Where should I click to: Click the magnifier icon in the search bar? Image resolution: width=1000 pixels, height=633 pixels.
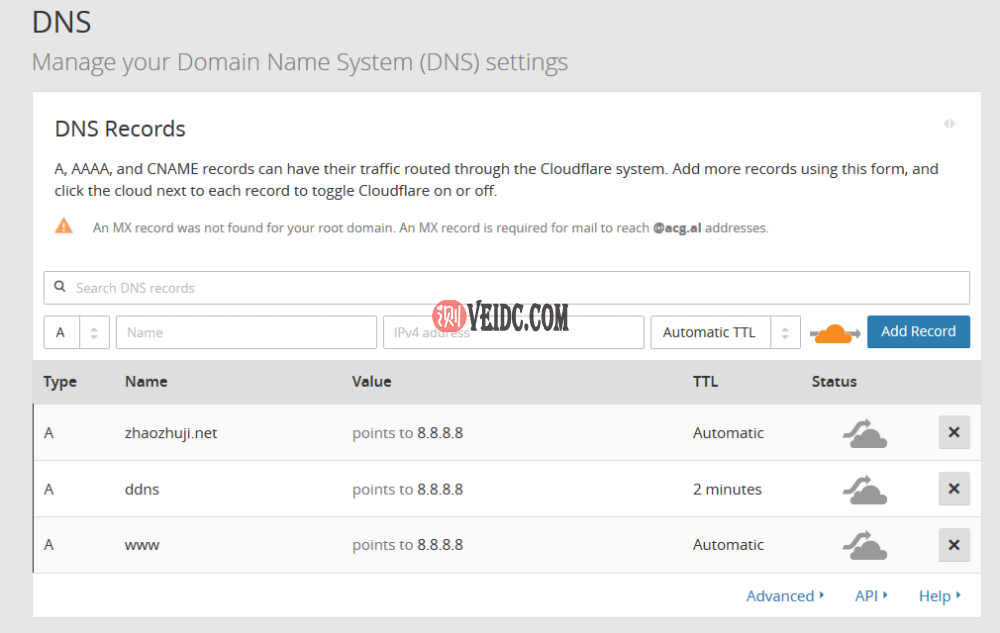tap(60, 287)
